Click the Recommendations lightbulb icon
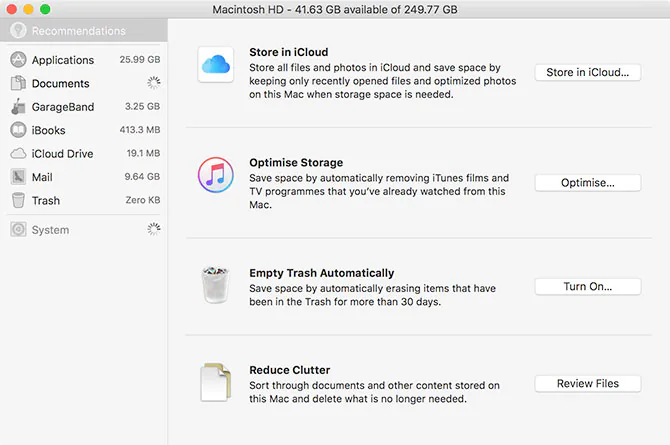Screen dimensions: 670x445 click(18, 30)
